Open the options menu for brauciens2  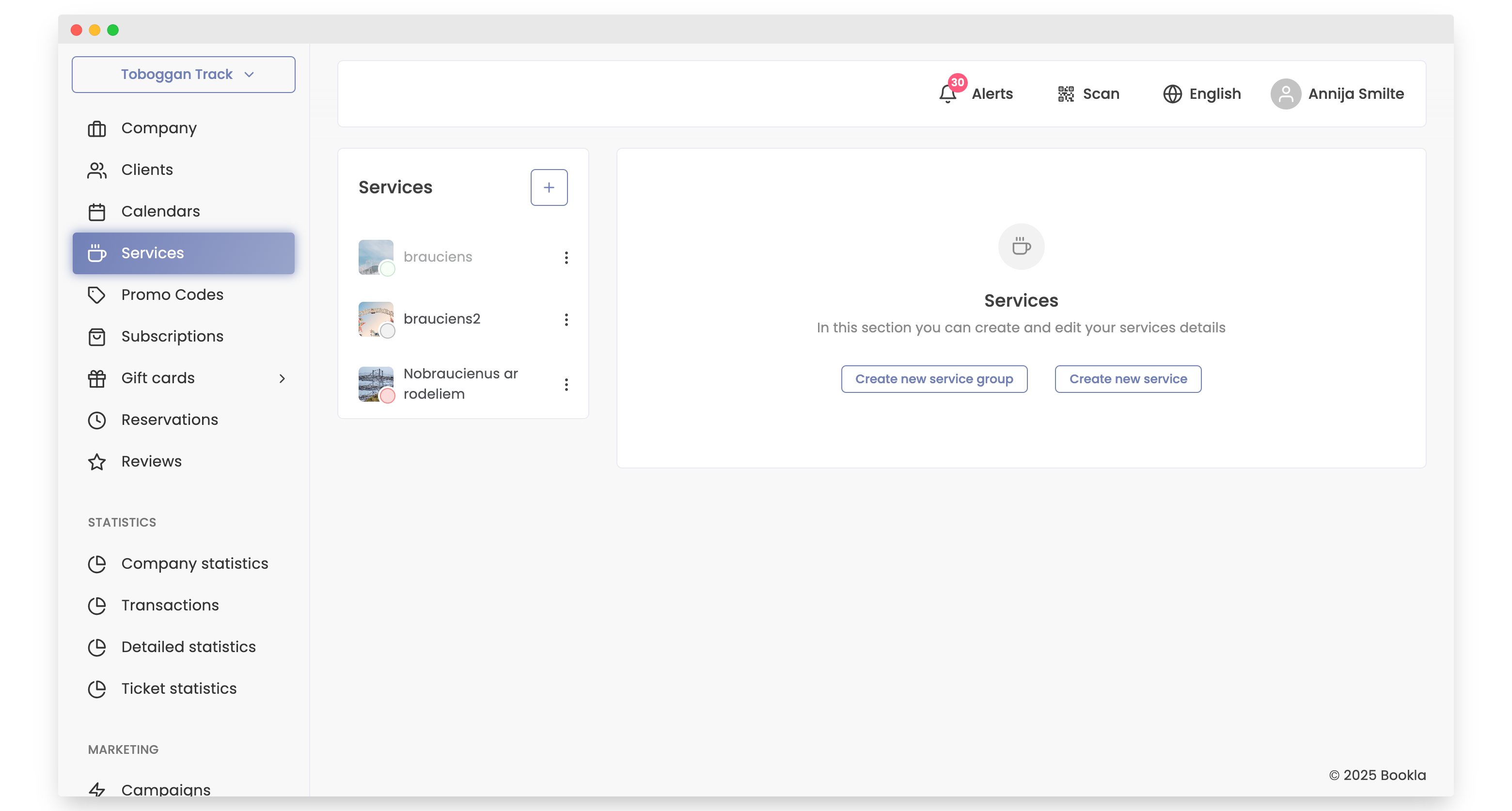(567, 319)
